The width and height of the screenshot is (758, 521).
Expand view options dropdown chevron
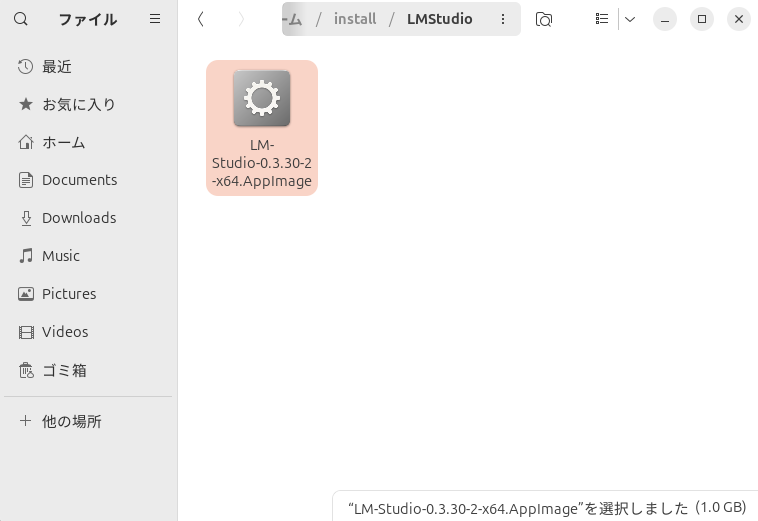pyautogui.click(x=630, y=19)
